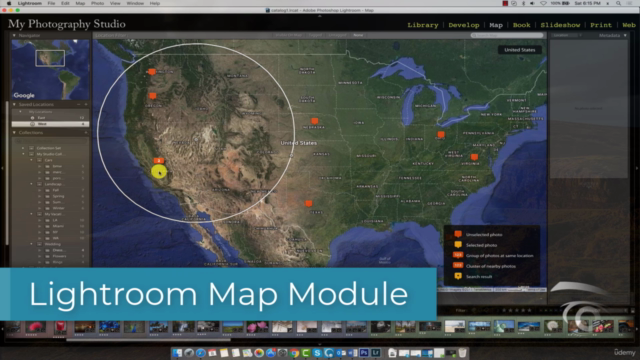Click the orange photo pin in Oregon
The image size is (640, 360).
(x=153, y=96)
